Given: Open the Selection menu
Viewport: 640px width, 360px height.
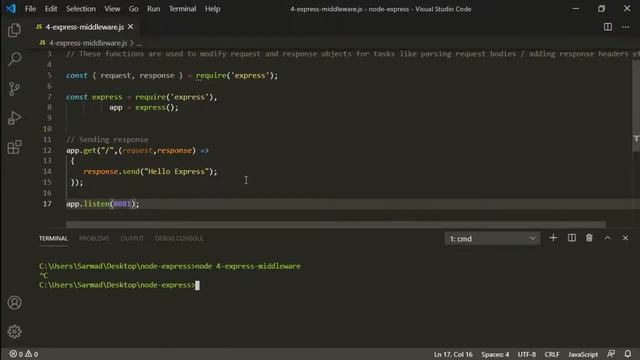Looking at the screenshot, I should 81,9.
